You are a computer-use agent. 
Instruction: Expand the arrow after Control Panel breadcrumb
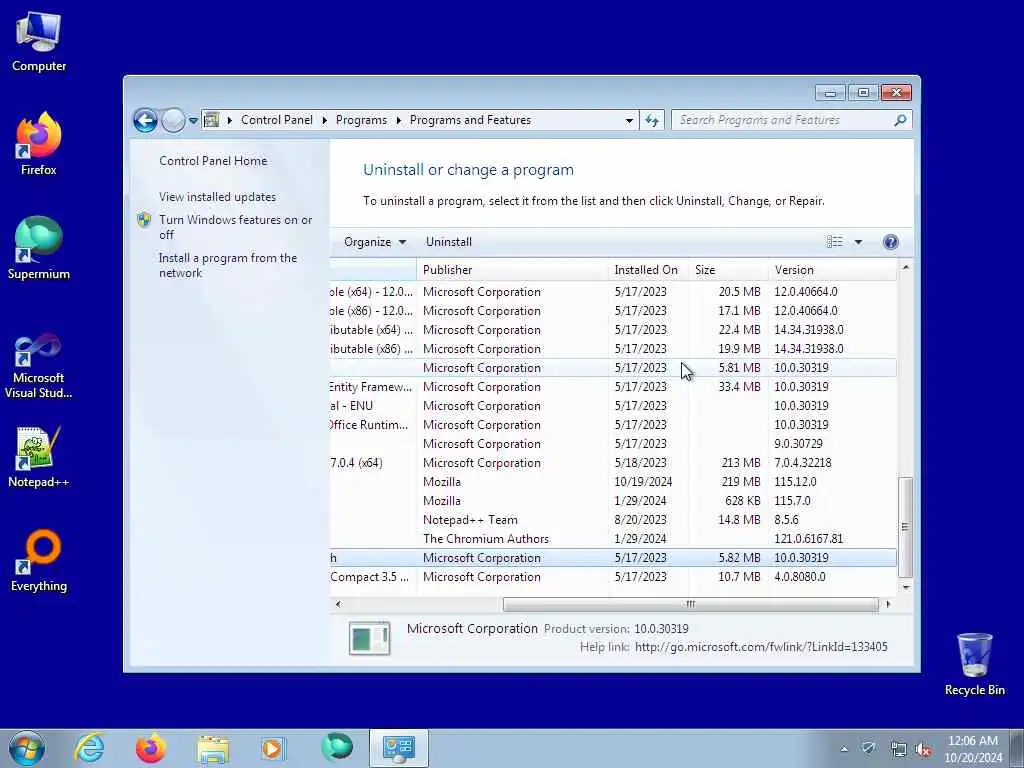tap(325, 120)
